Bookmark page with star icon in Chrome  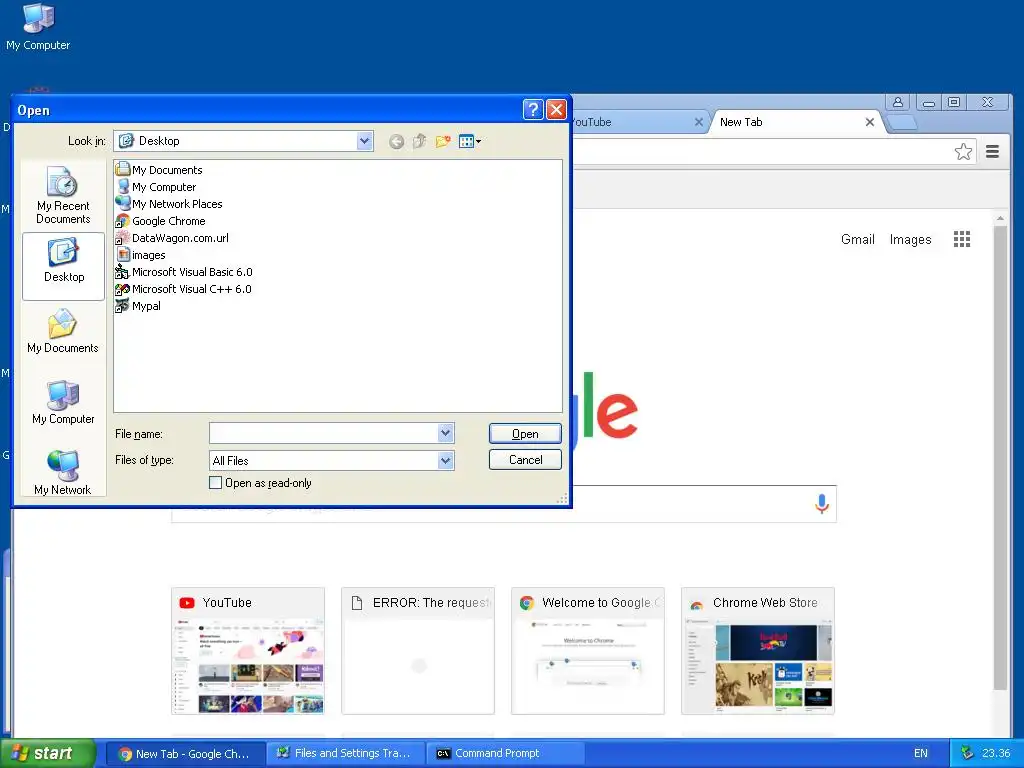(963, 152)
